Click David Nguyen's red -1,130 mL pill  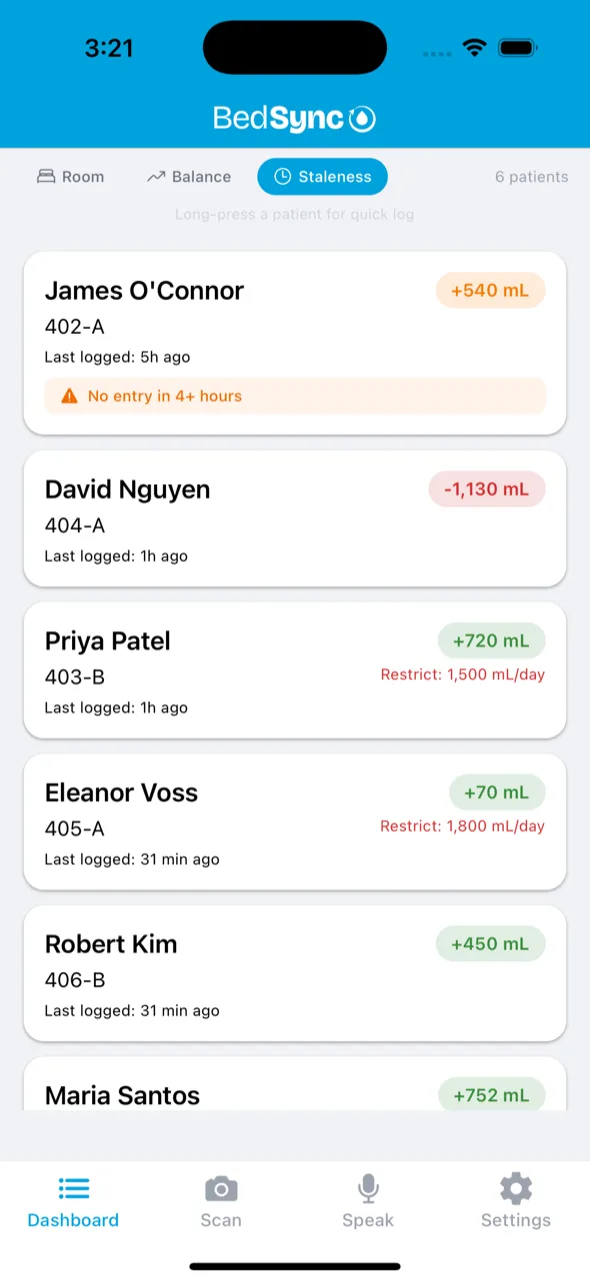pyautogui.click(x=487, y=489)
